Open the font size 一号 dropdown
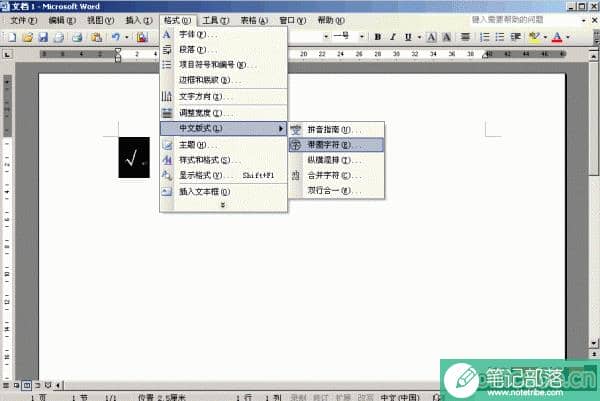600x401 pixels. click(362, 37)
